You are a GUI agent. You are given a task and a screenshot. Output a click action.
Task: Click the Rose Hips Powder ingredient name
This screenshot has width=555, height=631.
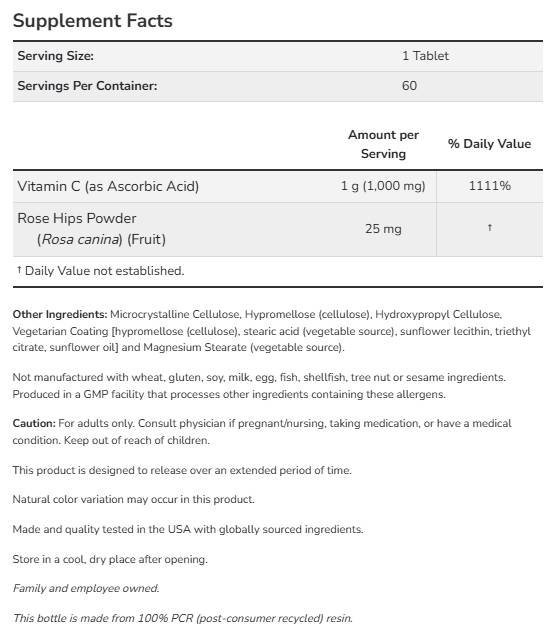[x=77, y=218]
